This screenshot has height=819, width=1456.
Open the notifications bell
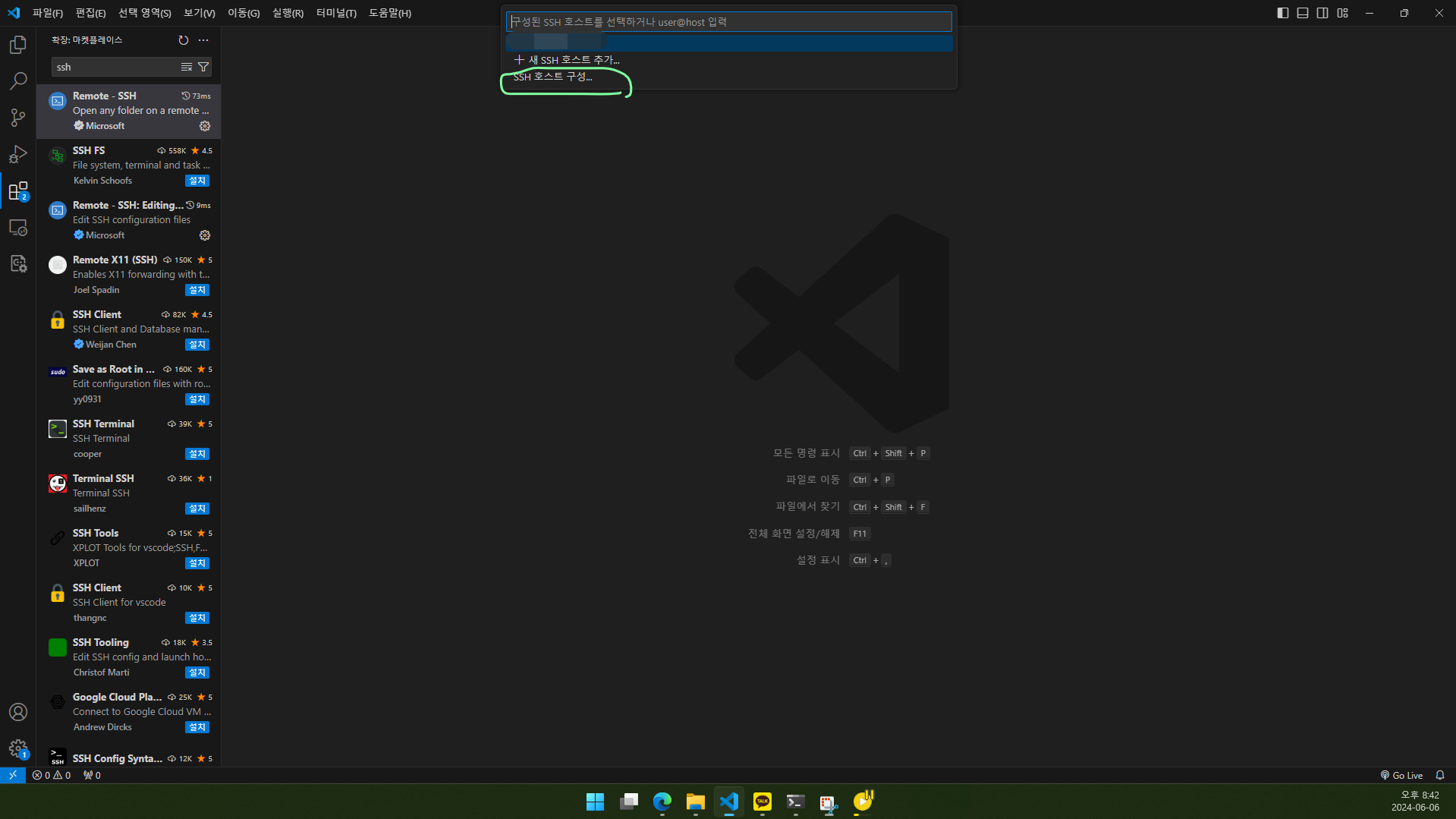point(1440,775)
